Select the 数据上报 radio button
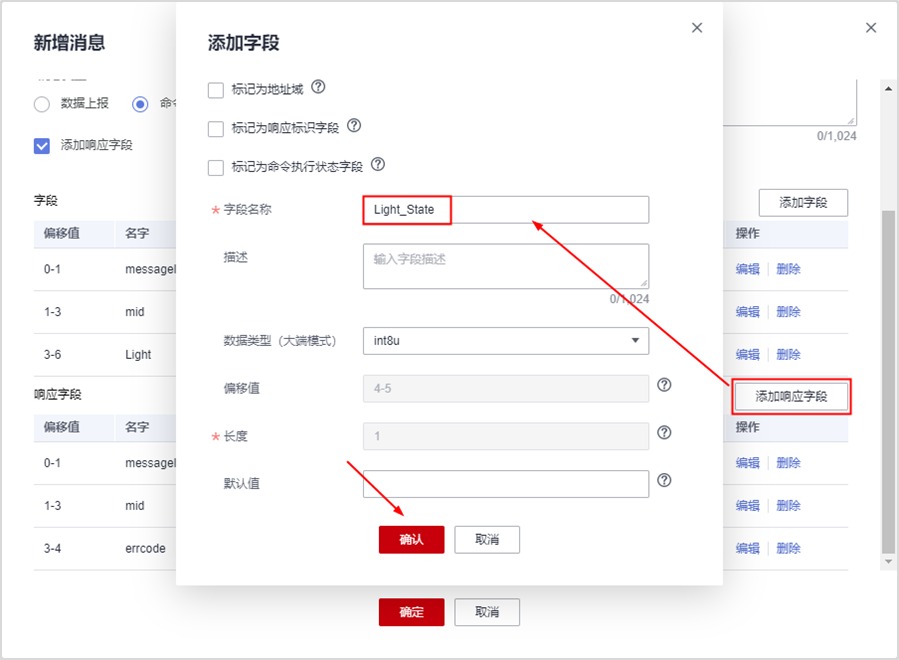 [42, 104]
